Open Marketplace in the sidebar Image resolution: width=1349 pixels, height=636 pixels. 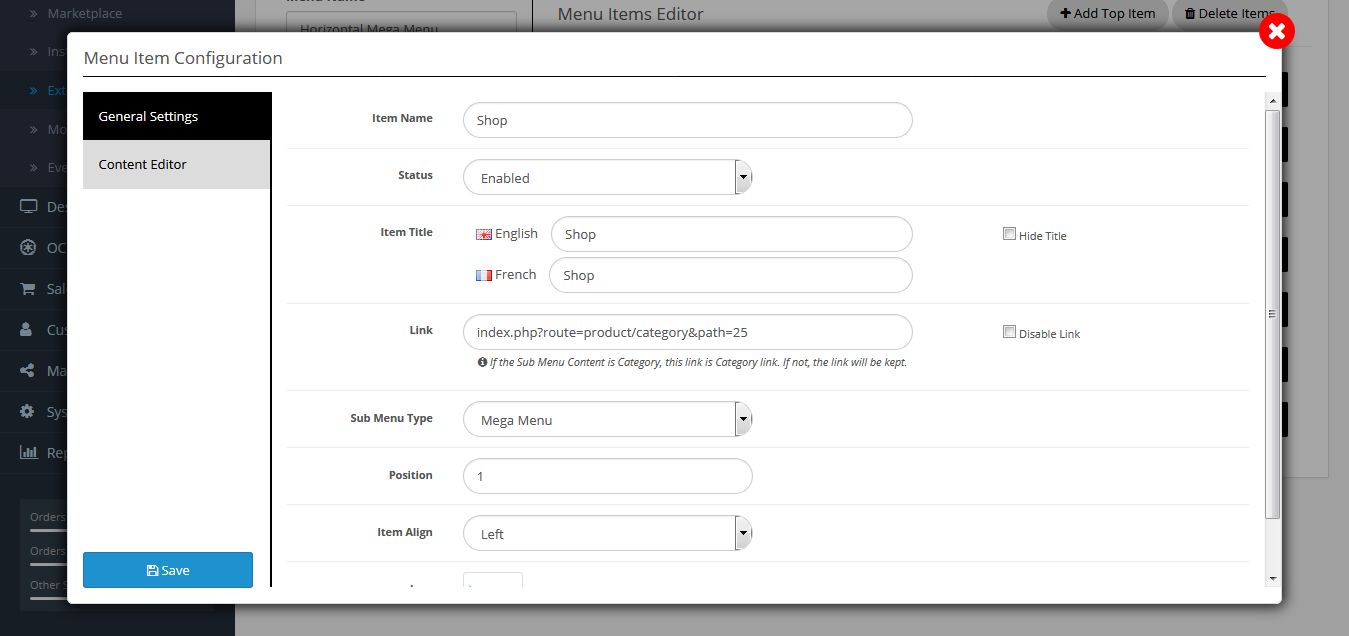84,14
